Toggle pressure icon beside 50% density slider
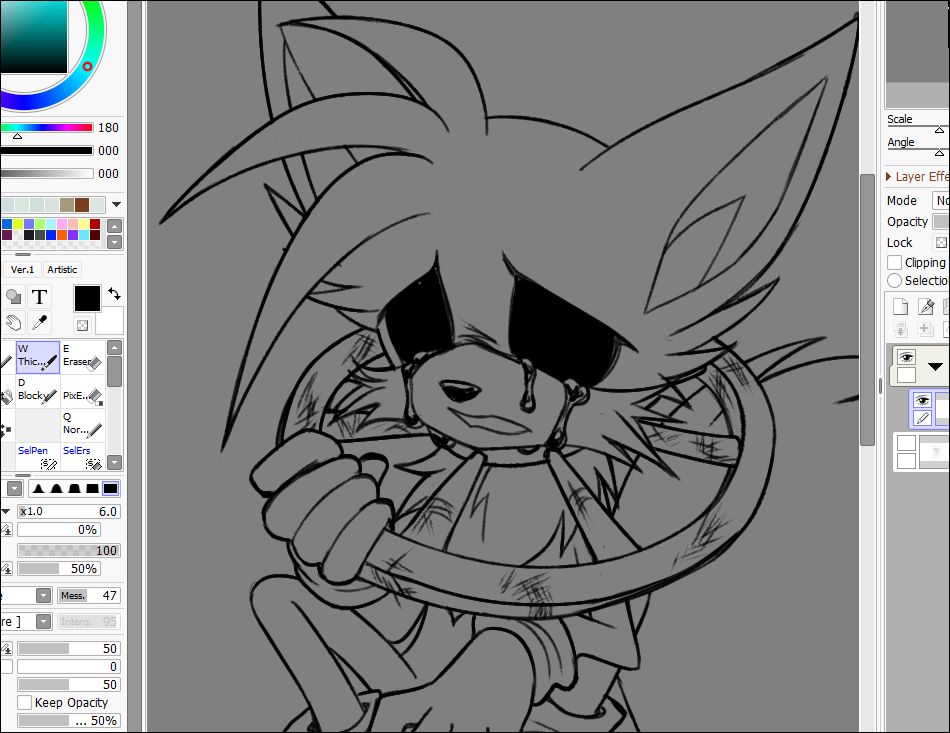The height and width of the screenshot is (733, 950). pyautogui.click(x=6, y=569)
